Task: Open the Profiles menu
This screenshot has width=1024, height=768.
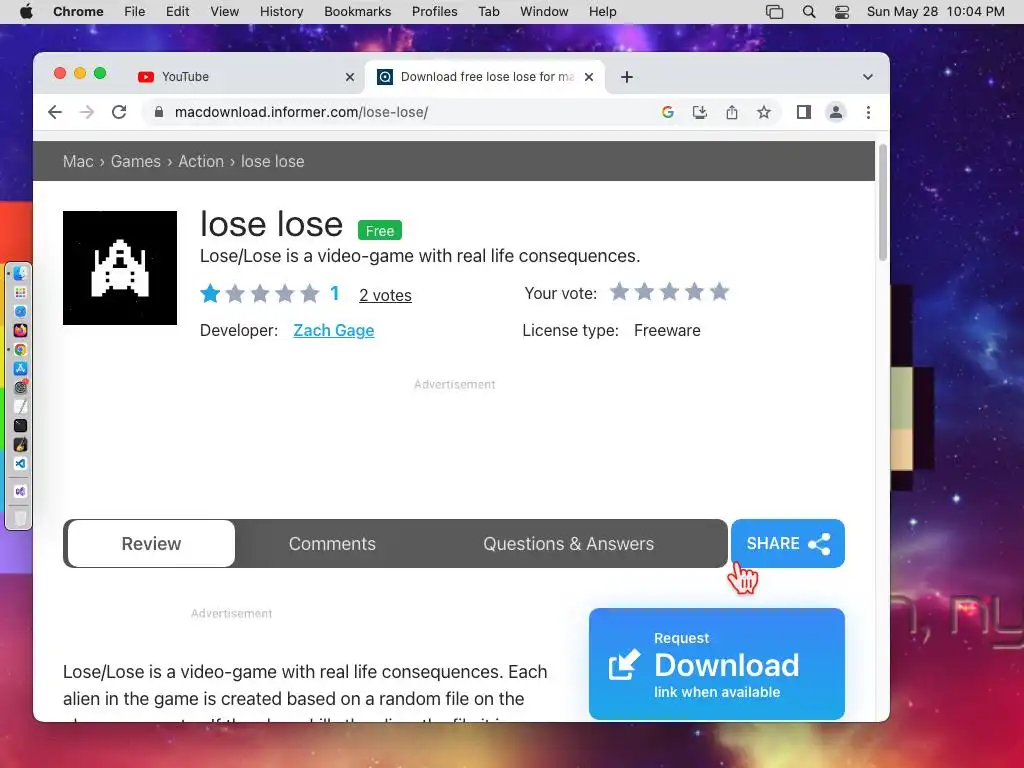Action: coord(434,12)
